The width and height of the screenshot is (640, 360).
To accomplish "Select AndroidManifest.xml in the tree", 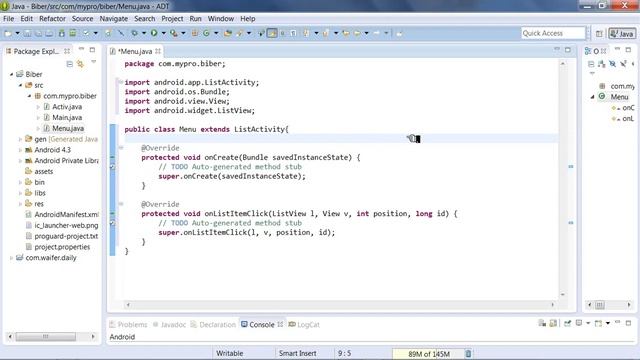I will point(66,215).
